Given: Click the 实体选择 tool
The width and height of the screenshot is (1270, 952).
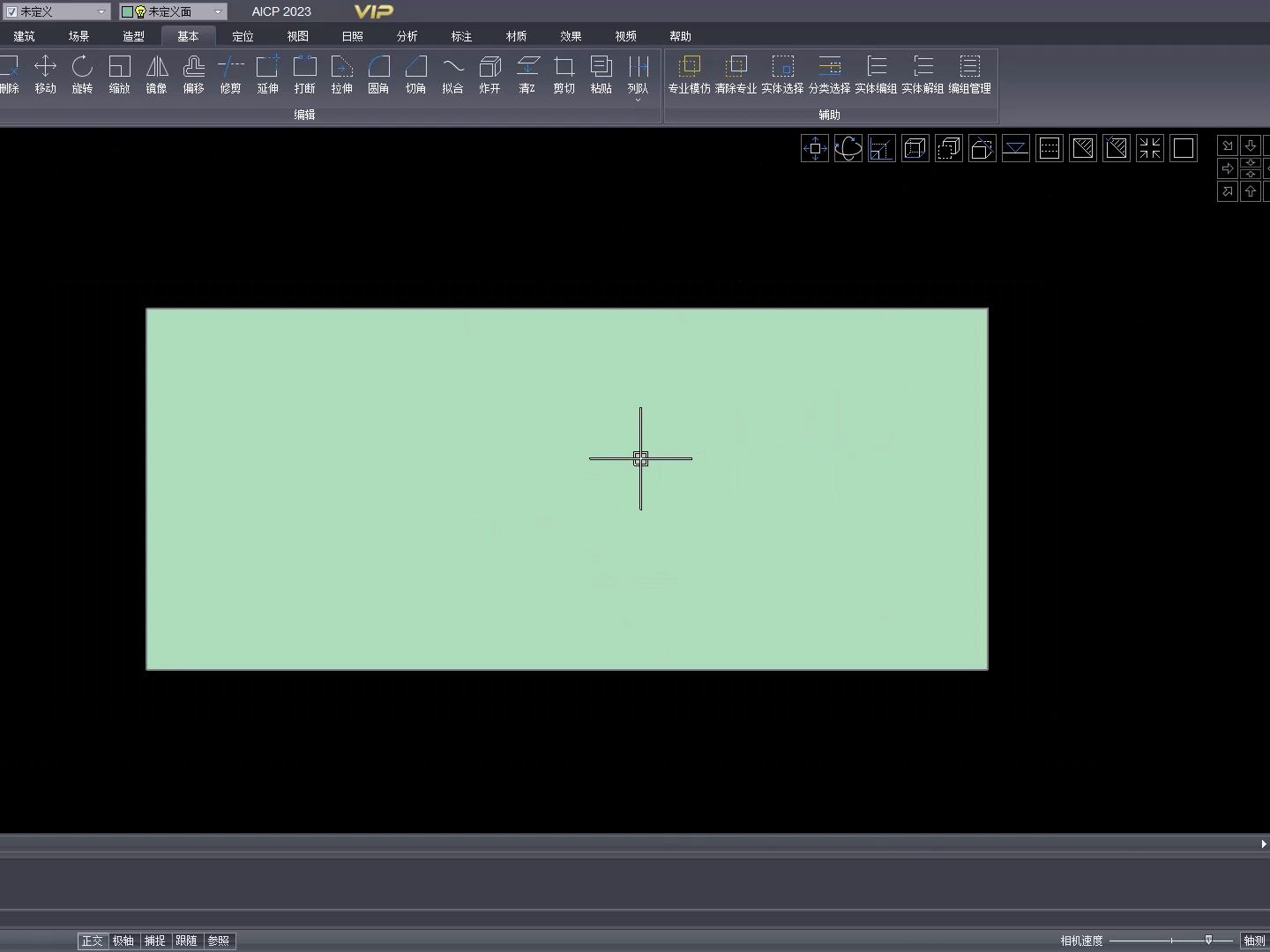Looking at the screenshot, I should point(782,75).
